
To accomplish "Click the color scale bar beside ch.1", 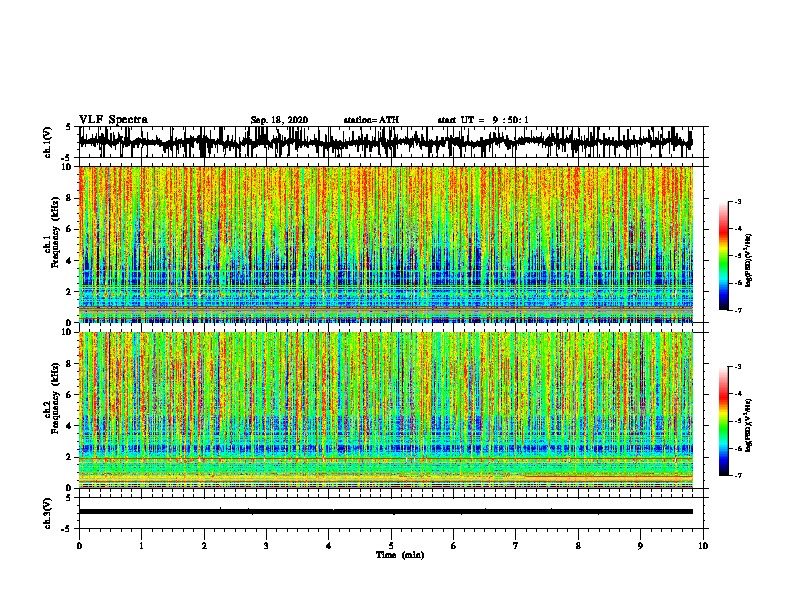I will pos(724,256).
